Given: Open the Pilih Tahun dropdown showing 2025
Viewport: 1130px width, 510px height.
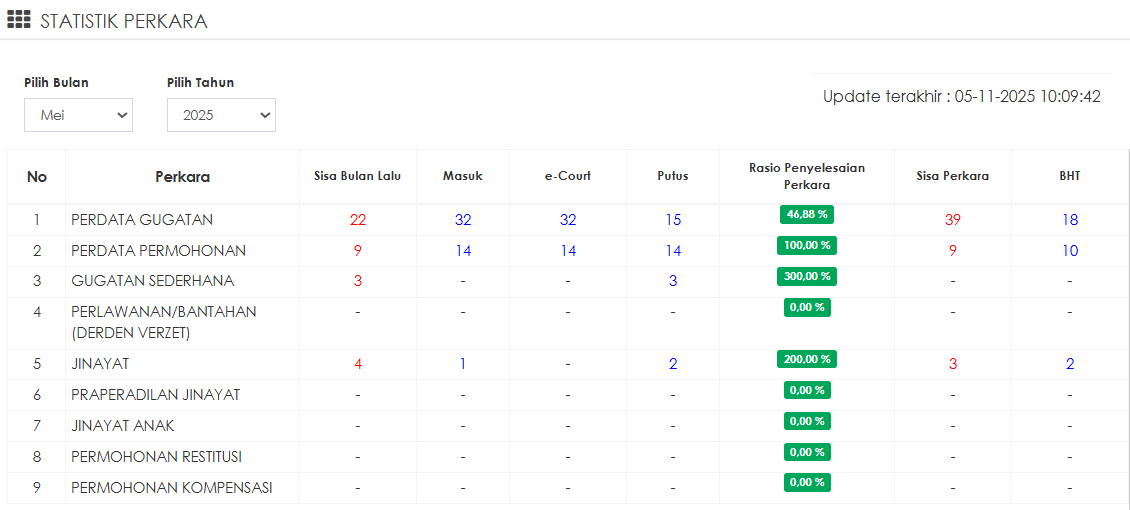Looking at the screenshot, I should point(221,115).
